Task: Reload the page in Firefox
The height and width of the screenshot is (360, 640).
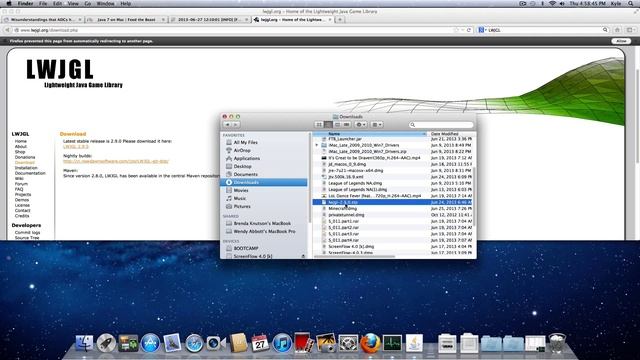Action: tap(469, 30)
